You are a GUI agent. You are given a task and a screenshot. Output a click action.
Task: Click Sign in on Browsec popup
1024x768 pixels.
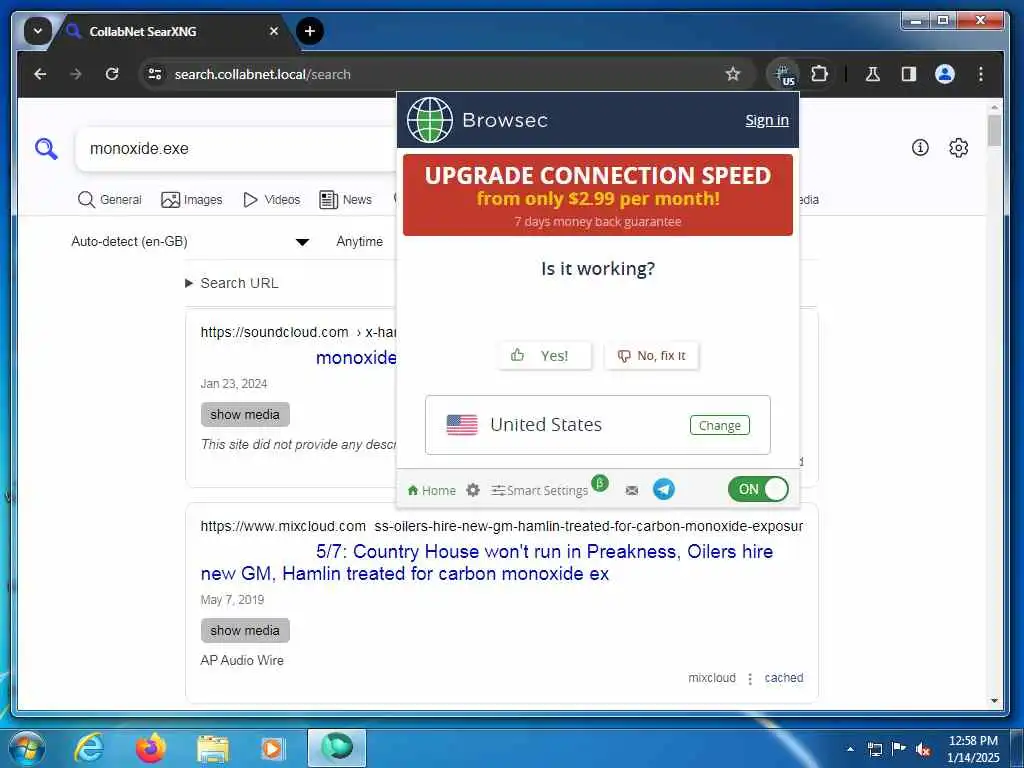[767, 120]
